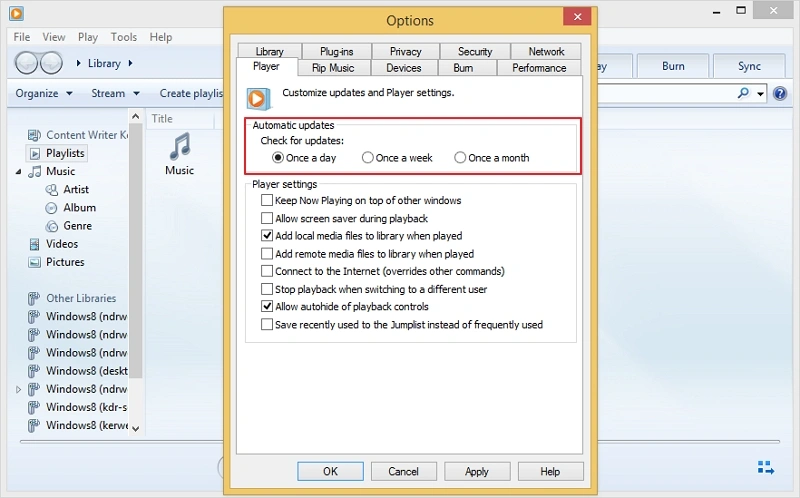800x498 pixels.
Task: Click the Windows8 (kerwe library icon
Action: (x=34, y=426)
